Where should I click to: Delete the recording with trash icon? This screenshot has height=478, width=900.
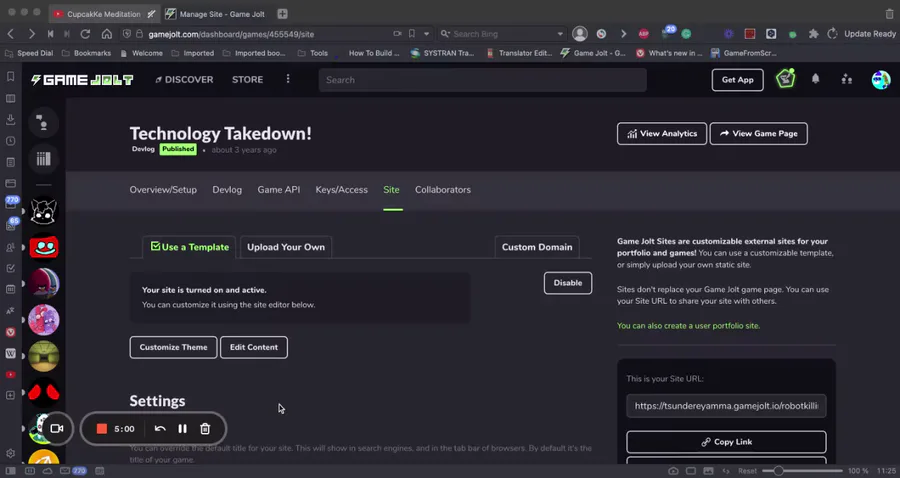click(x=205, y=429)
